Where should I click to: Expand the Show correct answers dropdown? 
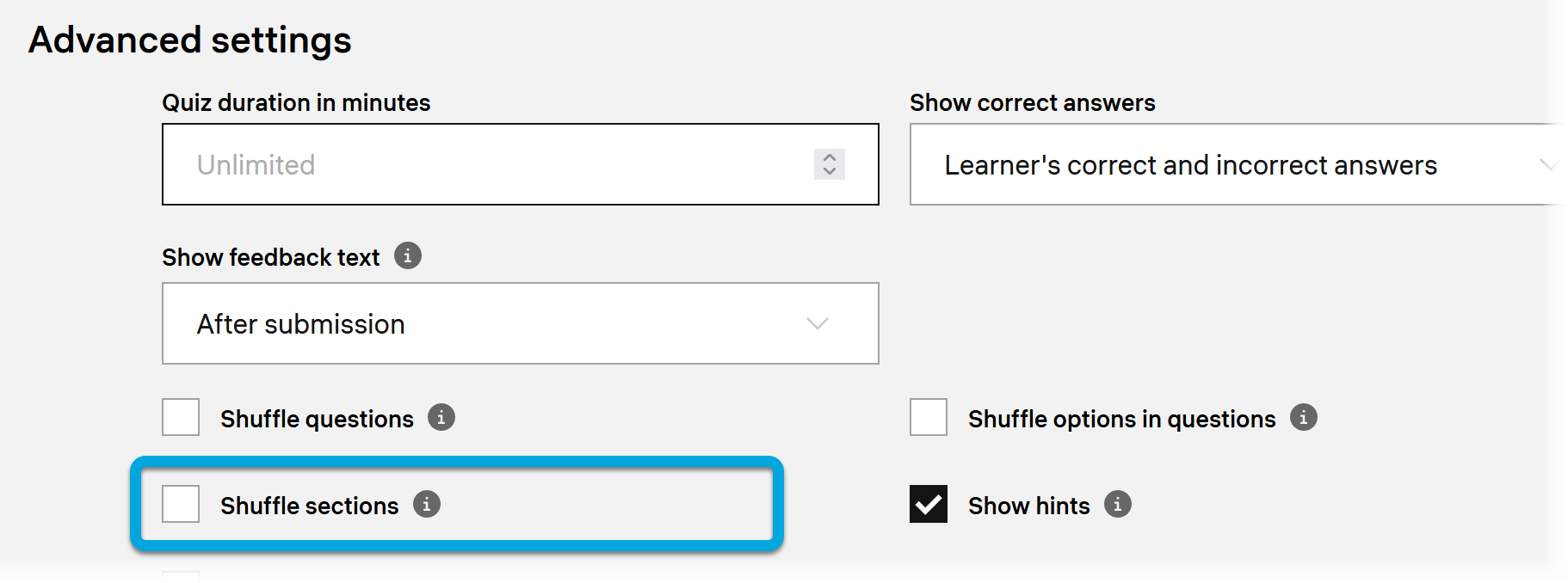pos(1235,165)
